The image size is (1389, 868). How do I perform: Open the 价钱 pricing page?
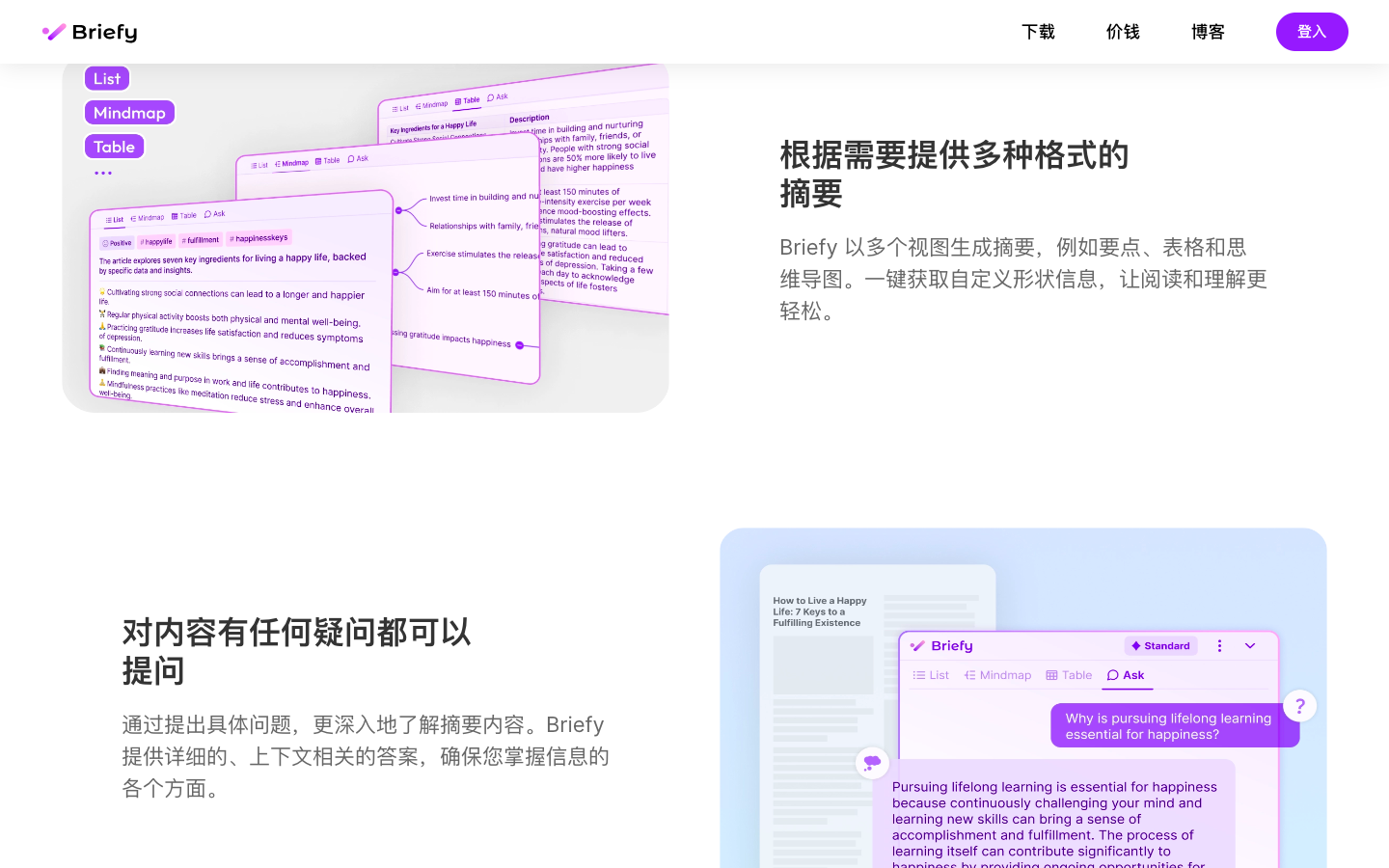pyautogui.click(x=1123, y=32)
